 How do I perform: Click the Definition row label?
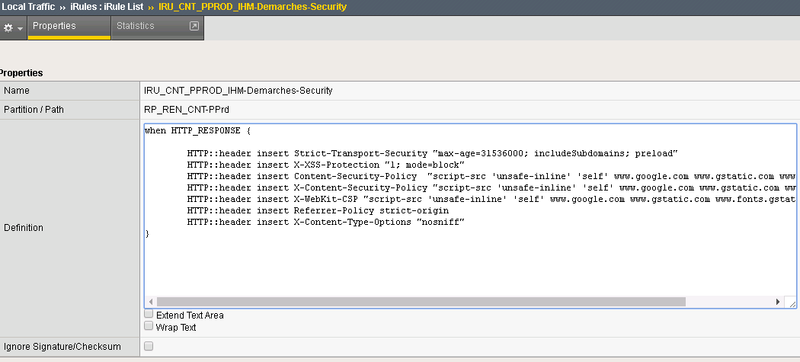tap(23, 228)
